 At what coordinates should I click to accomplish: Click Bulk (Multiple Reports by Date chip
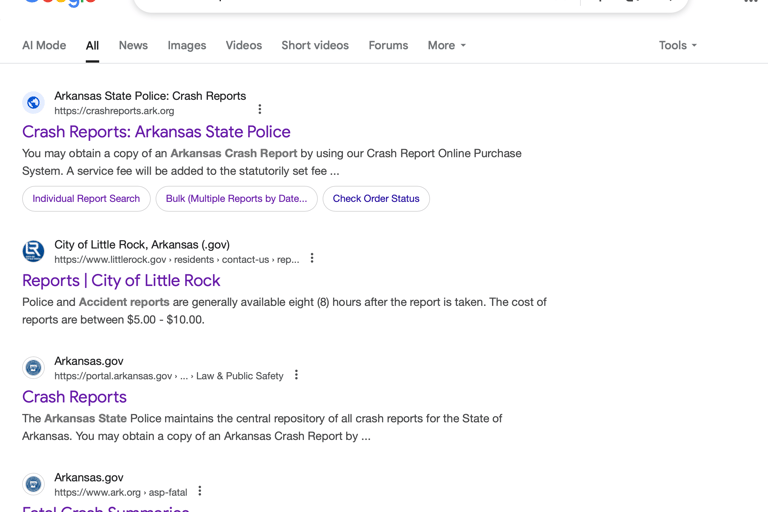point(237,199)
